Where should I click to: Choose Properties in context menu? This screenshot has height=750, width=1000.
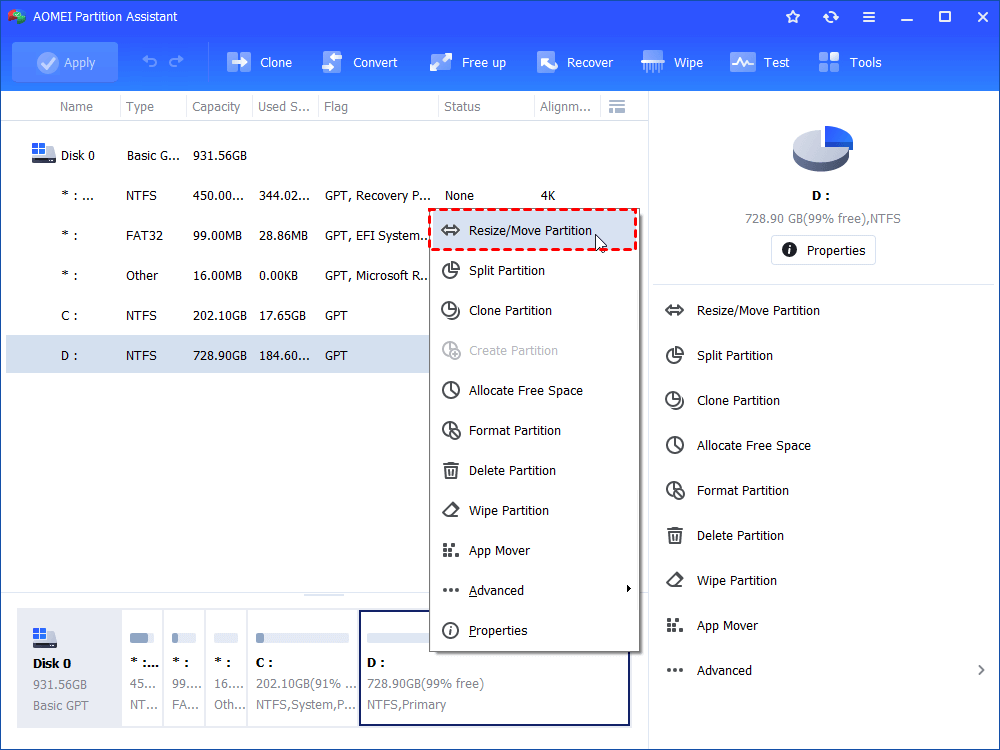pyautogui.click(x=534, y=631)
